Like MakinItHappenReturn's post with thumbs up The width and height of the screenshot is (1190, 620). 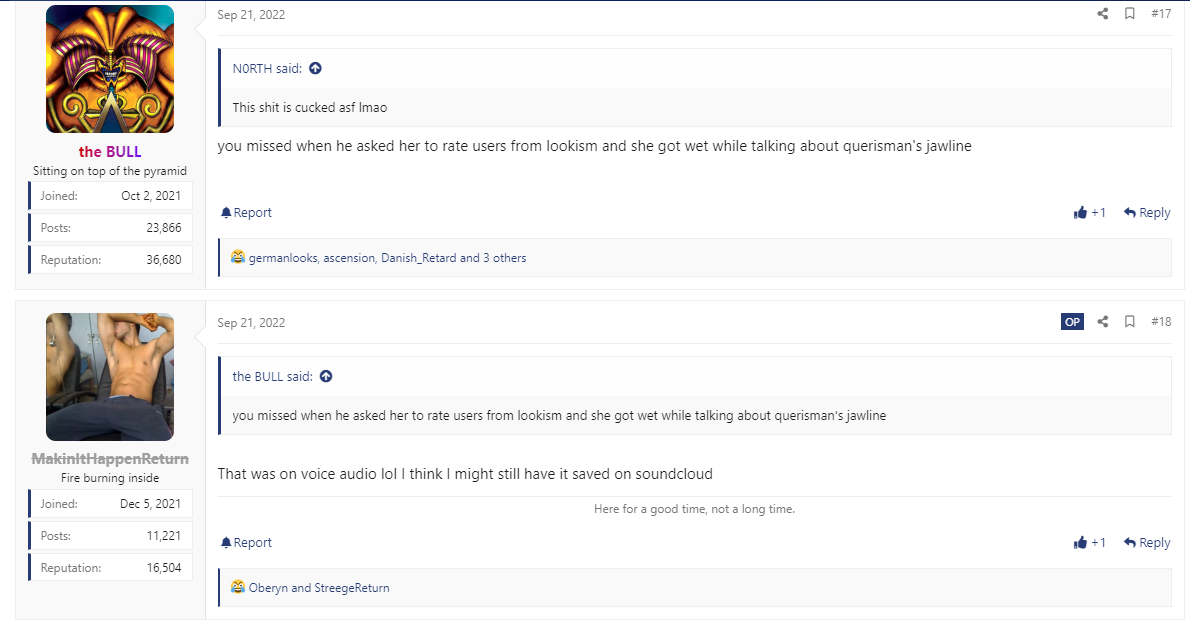[x=1089, y=543]
